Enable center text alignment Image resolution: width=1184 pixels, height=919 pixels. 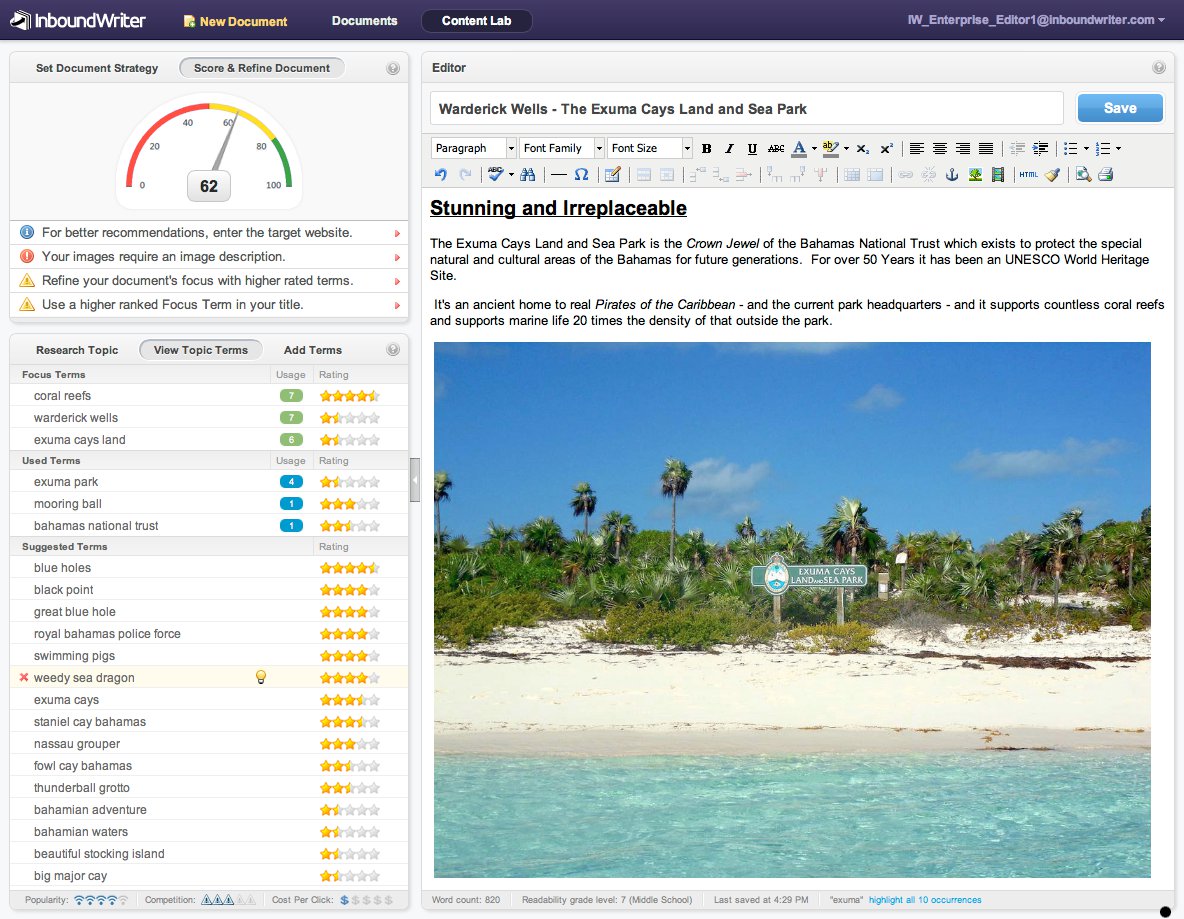tap(940, 148)
